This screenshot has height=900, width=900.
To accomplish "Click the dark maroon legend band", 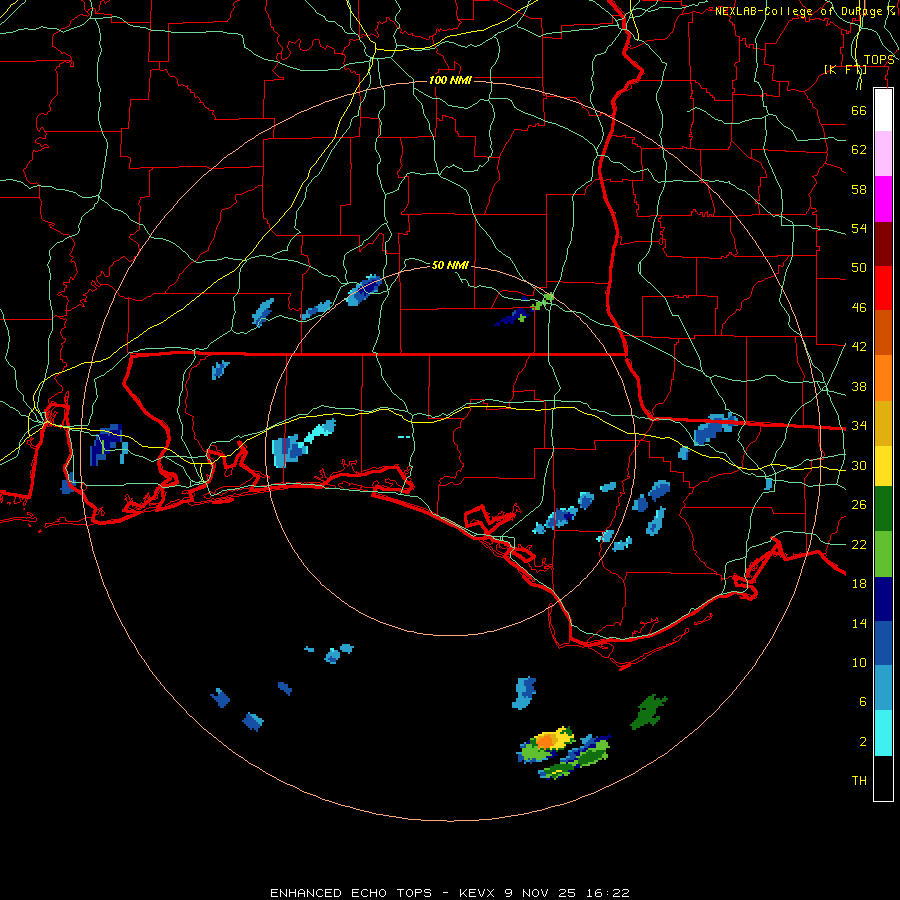I will pos(883,243).
